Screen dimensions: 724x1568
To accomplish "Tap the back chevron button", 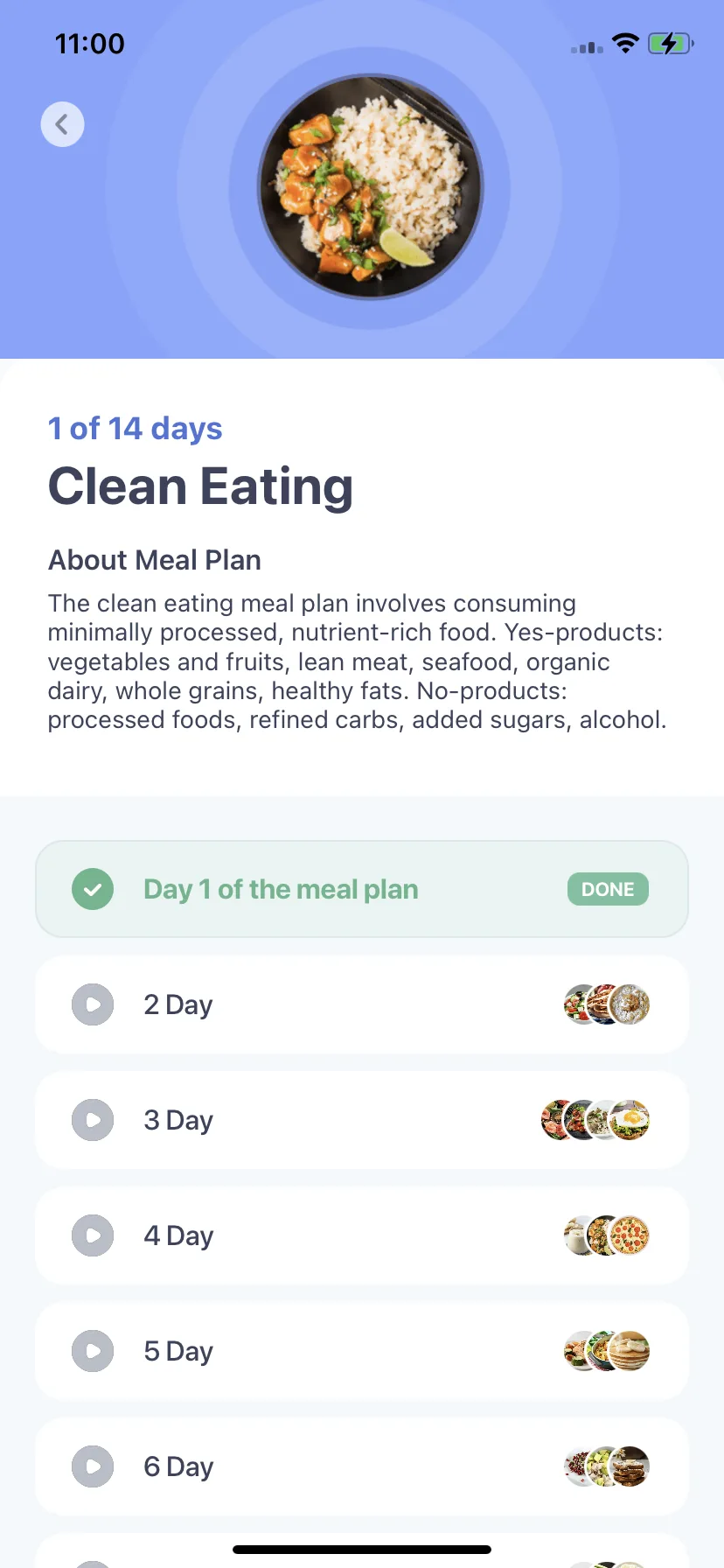I will click(x=62, y=124).
